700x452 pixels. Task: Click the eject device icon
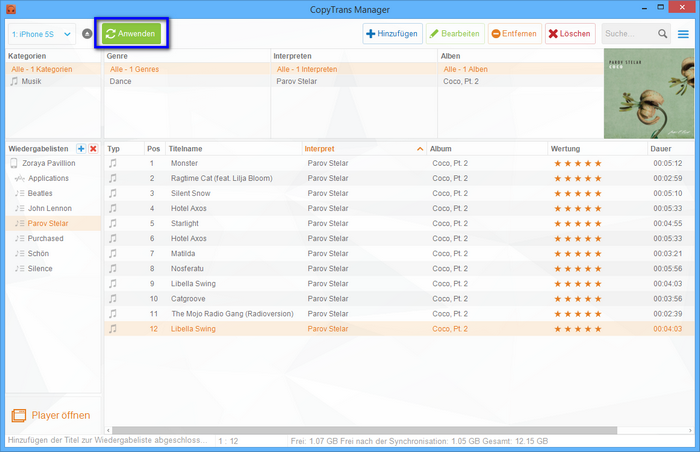87,34
